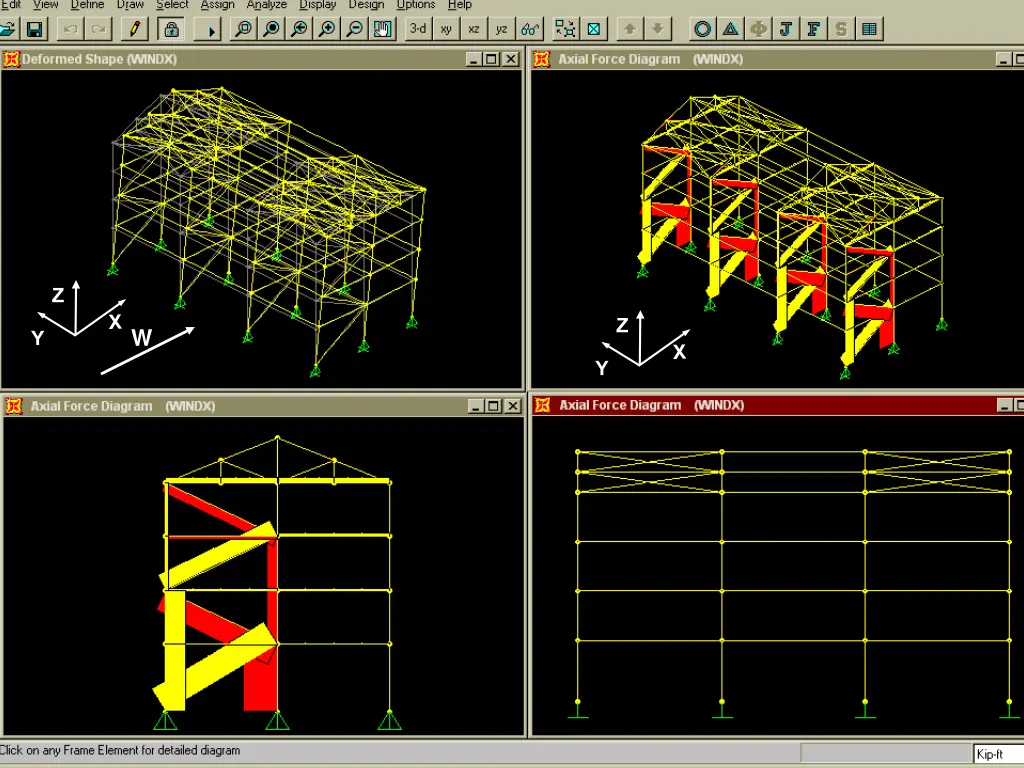The image size is (1024, 768).
Task: Toggle the lock/unlock model padlock
Action: pyautogui.click(x=171, y=29)
